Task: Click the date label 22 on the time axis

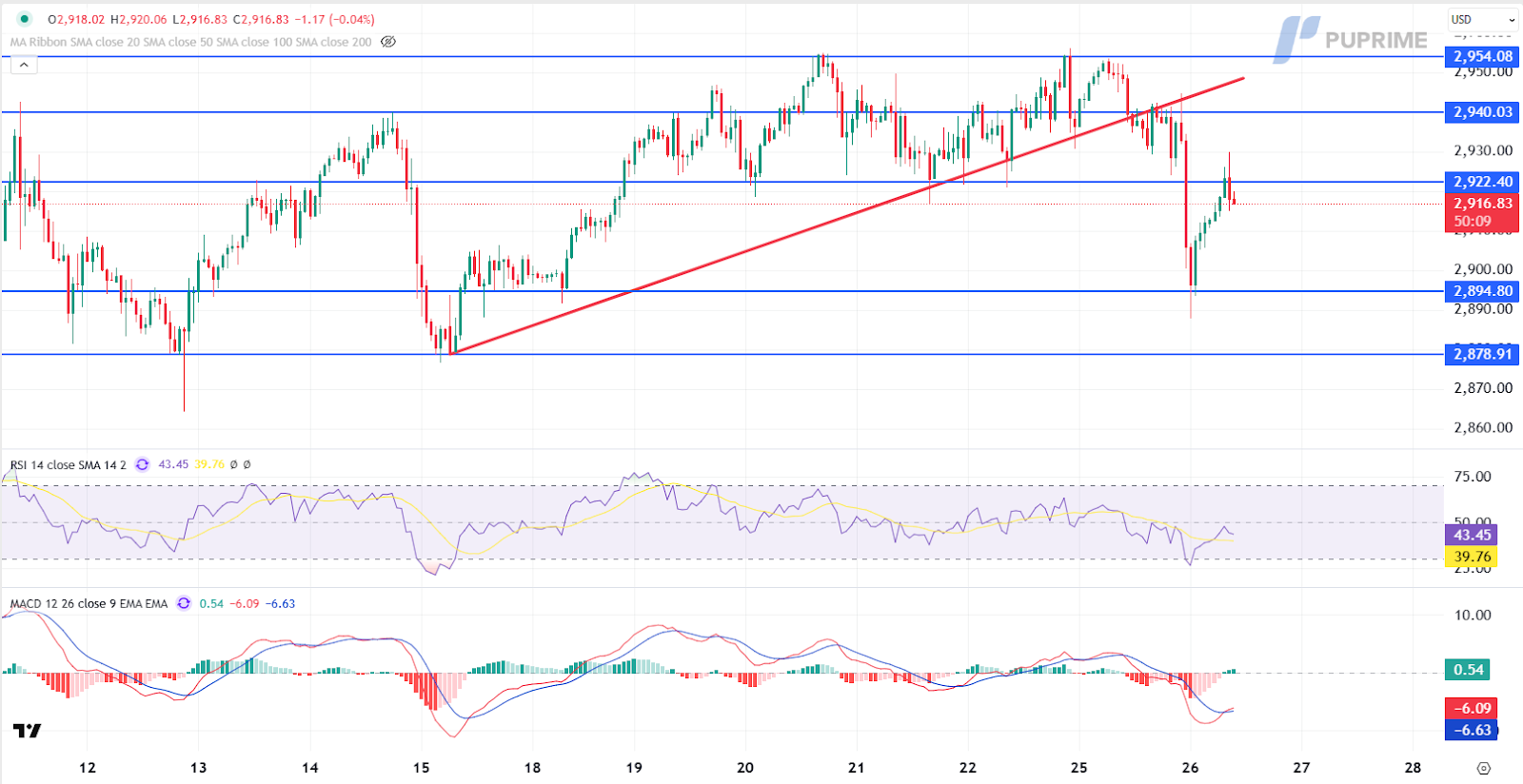Action: pos(967,768)
